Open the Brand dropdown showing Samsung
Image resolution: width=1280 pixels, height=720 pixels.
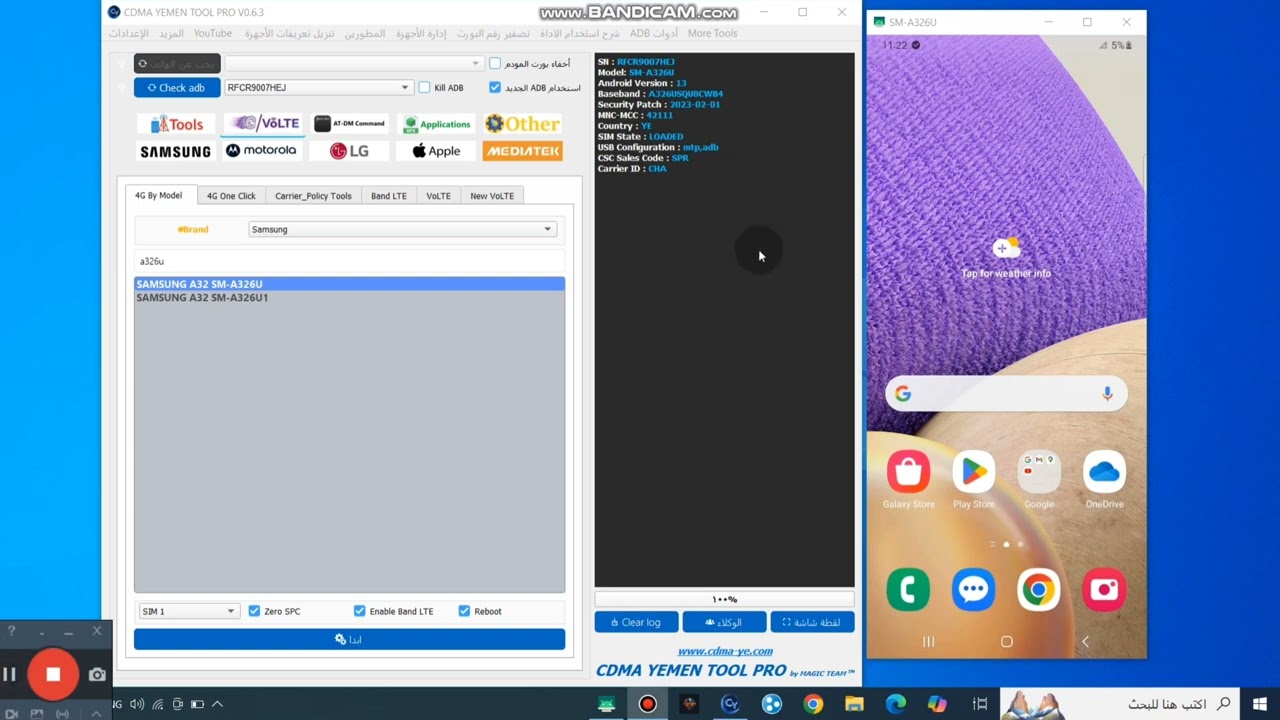click(402, 229)
